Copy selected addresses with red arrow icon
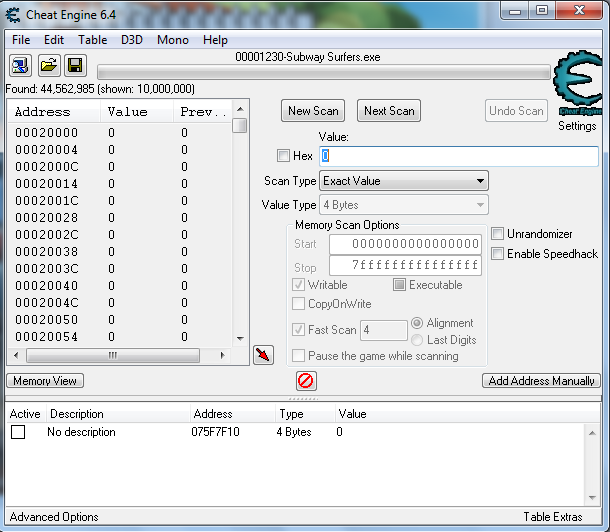 pos(263,355)
